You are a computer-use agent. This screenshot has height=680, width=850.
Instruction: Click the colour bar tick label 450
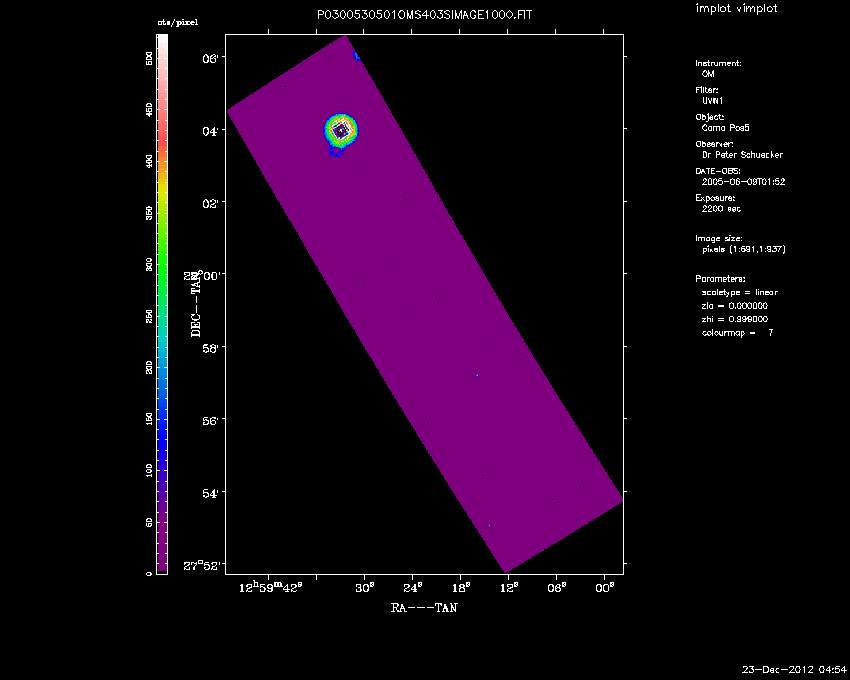coord(149,110)
